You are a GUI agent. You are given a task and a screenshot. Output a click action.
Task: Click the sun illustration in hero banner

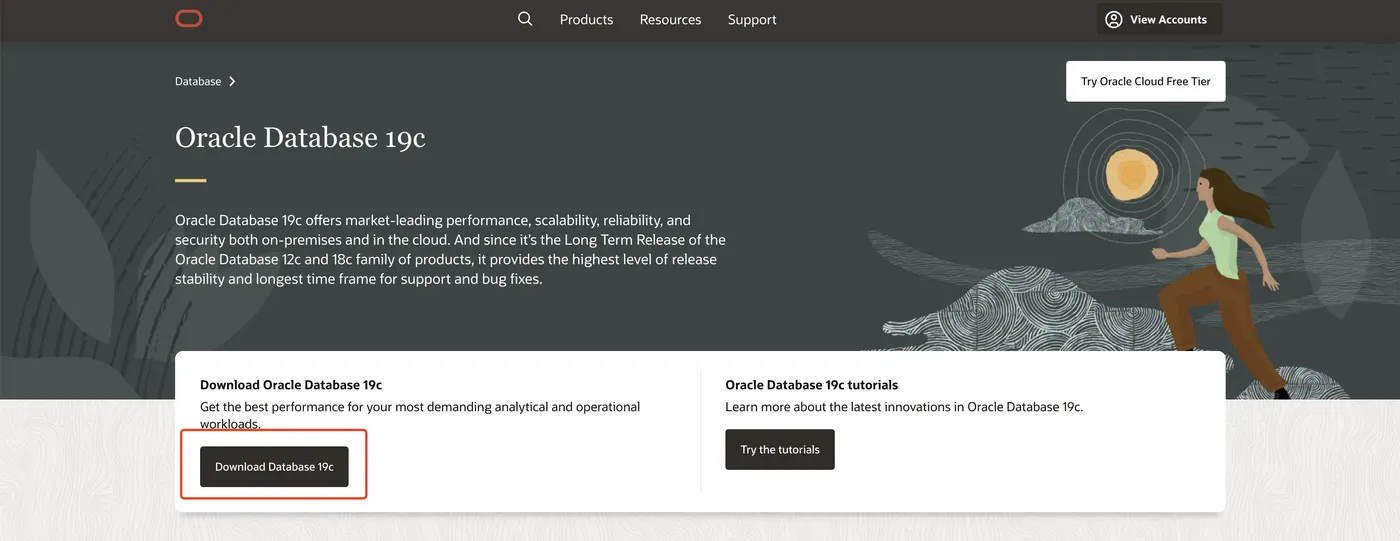[1132, 175]
